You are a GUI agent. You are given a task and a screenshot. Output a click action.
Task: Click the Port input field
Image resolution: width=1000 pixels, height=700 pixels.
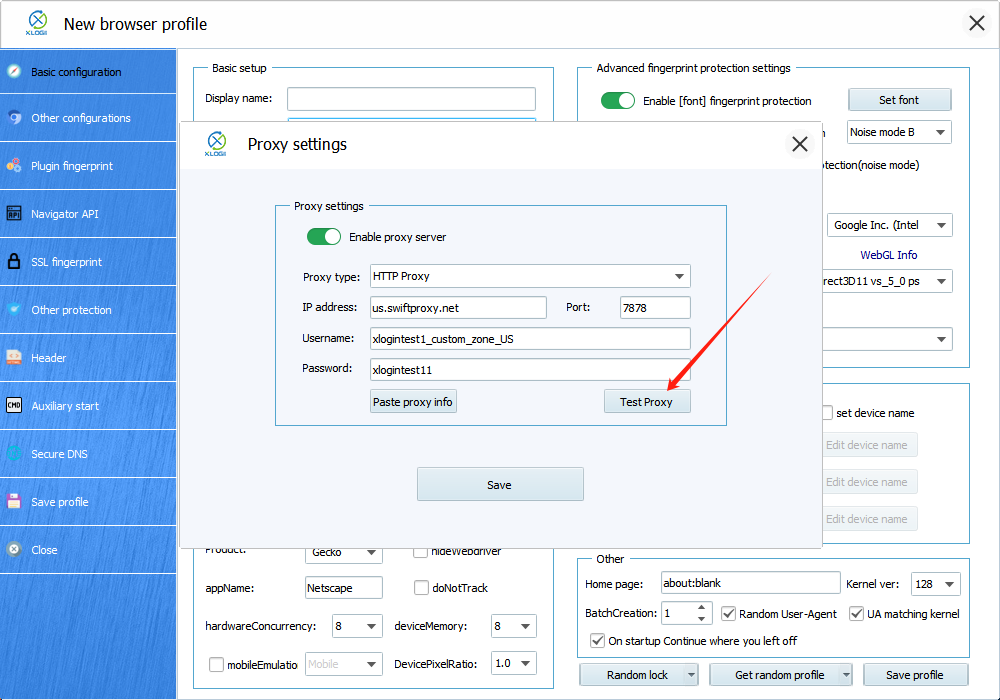(655, 307)
